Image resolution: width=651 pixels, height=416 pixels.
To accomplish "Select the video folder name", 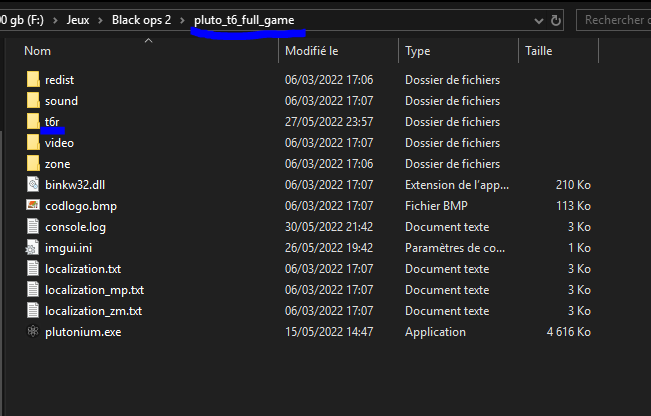I will coord(59,143).
